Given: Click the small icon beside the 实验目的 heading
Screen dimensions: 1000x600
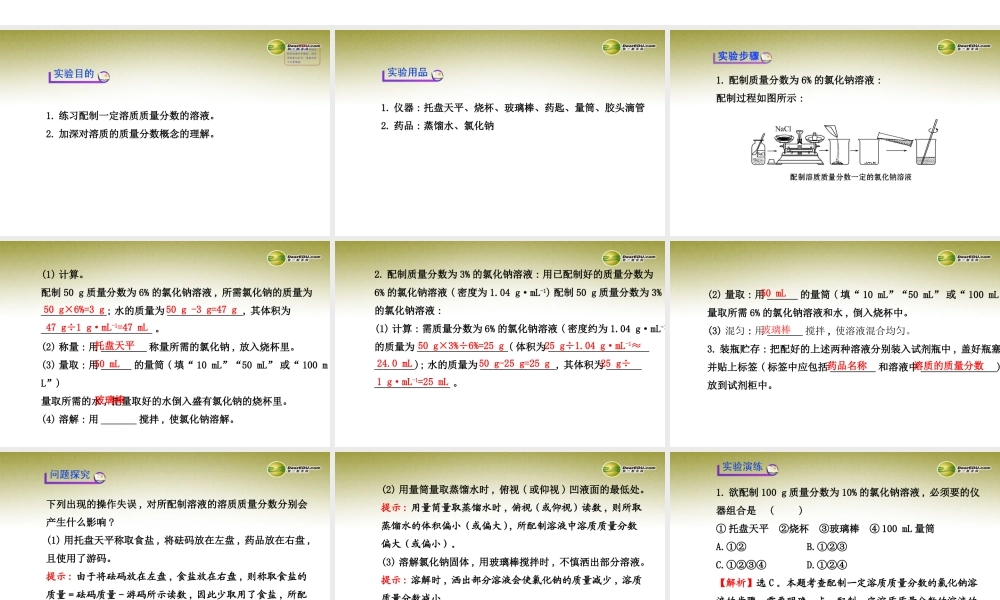Looking at the screenshot, I should pyautogui.click(x=103, y=77).
